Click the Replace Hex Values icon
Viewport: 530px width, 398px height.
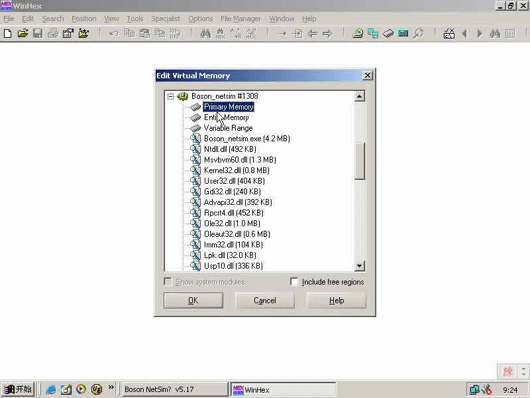251,33
